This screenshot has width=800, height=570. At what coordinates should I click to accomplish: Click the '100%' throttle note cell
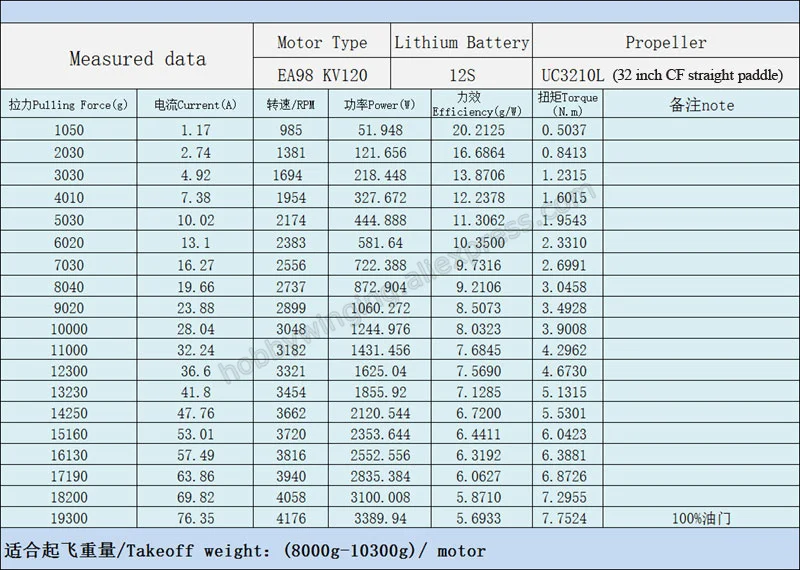coord(702,518)
